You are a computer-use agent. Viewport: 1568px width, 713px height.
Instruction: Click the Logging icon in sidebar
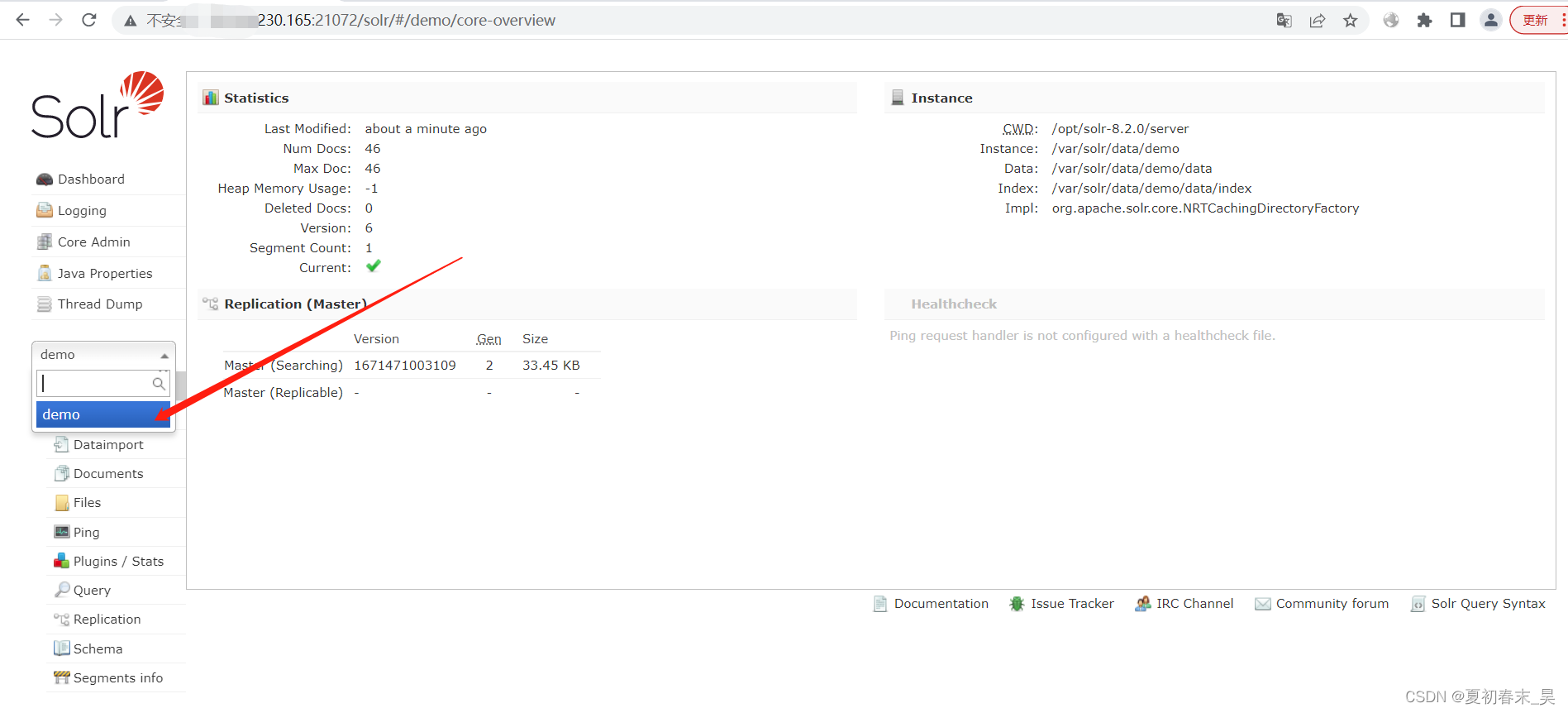click(x=45, y=210)
